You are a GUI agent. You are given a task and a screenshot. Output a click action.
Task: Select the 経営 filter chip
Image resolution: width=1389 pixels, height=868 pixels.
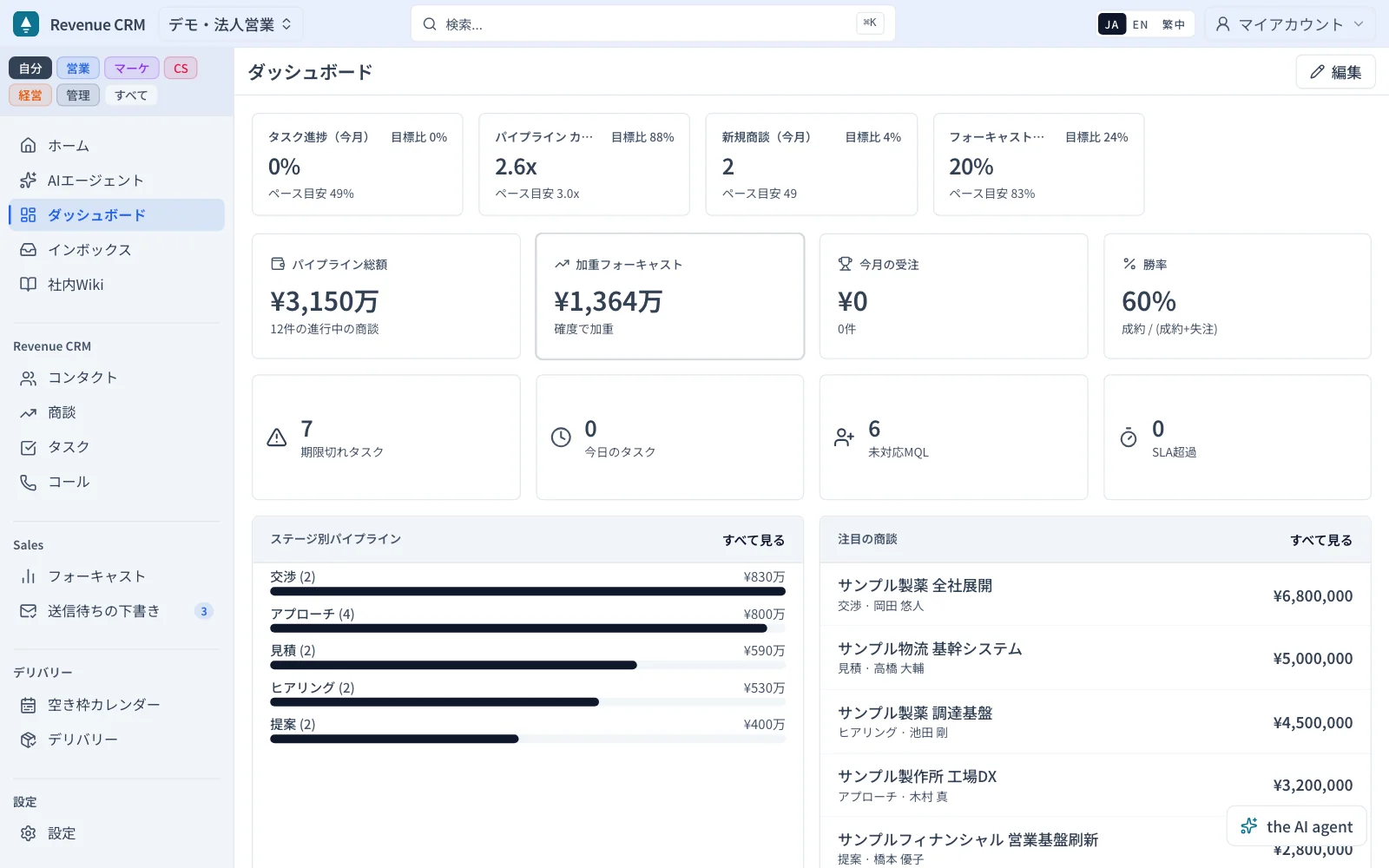30,95
